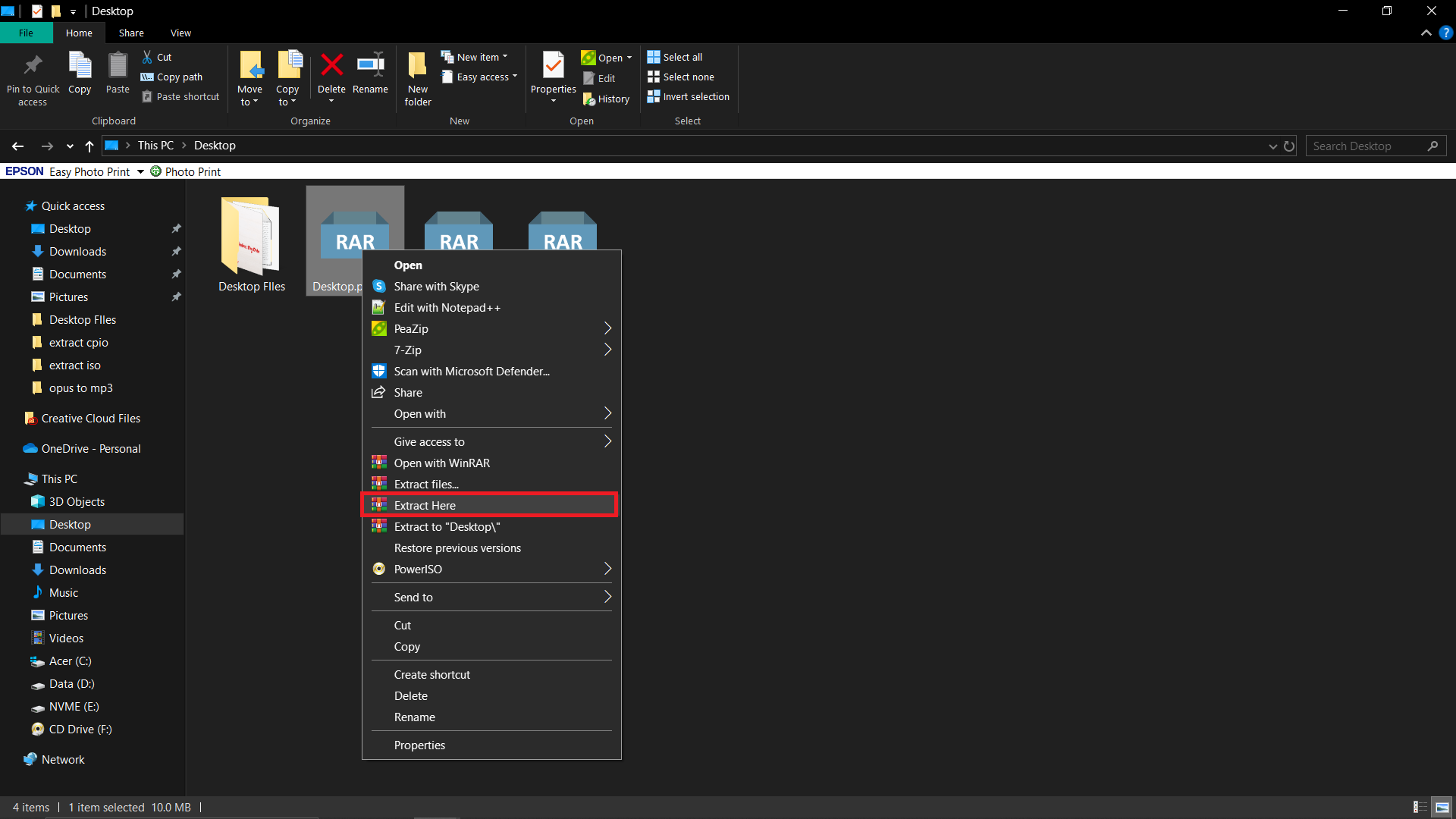The image size is (1456, 819).
Task: Pin current folder to Quick access
Action: point(33,76)
